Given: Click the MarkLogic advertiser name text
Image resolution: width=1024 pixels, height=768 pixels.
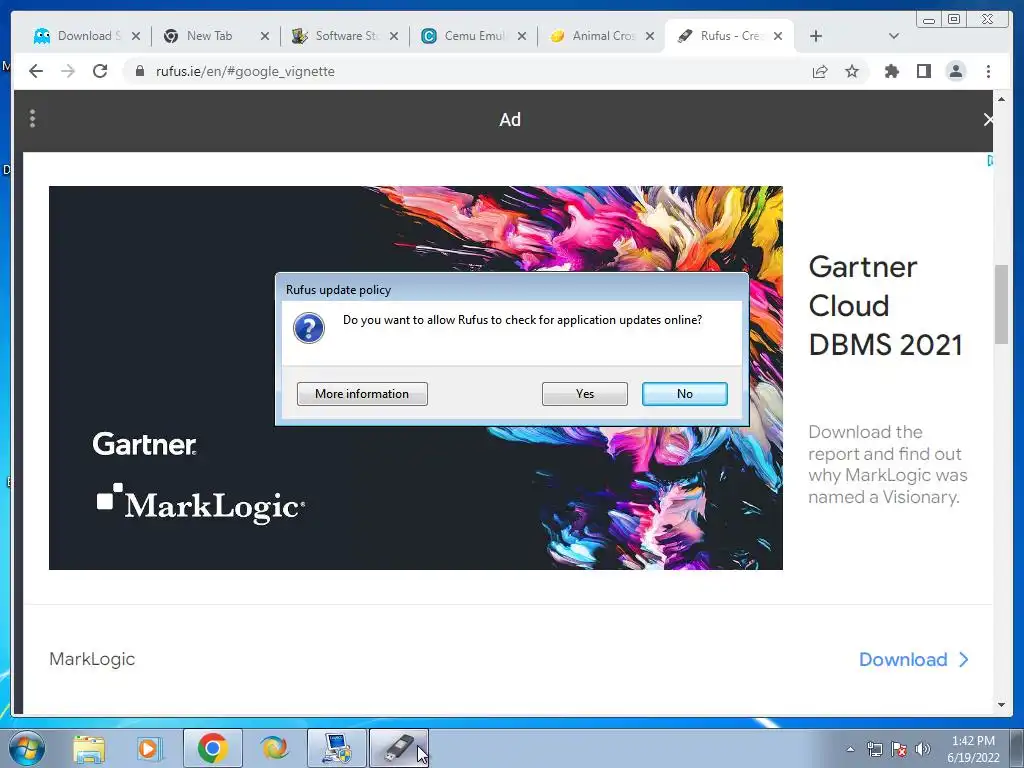Looking at the screenshot, I should (x=92, y=659).
